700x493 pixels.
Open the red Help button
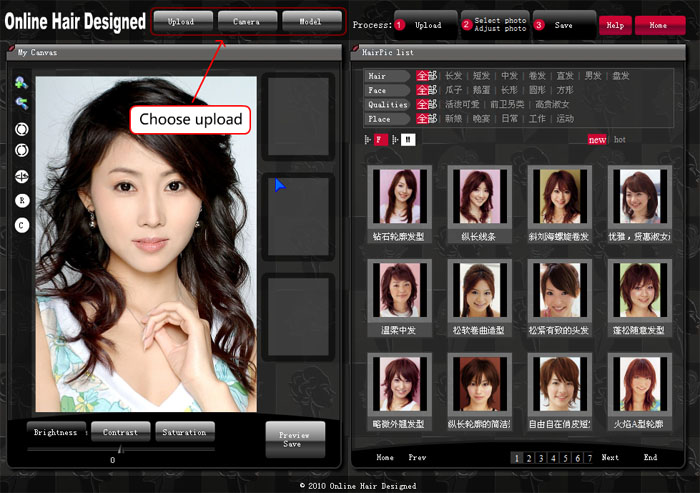click(x=615, y=25)
